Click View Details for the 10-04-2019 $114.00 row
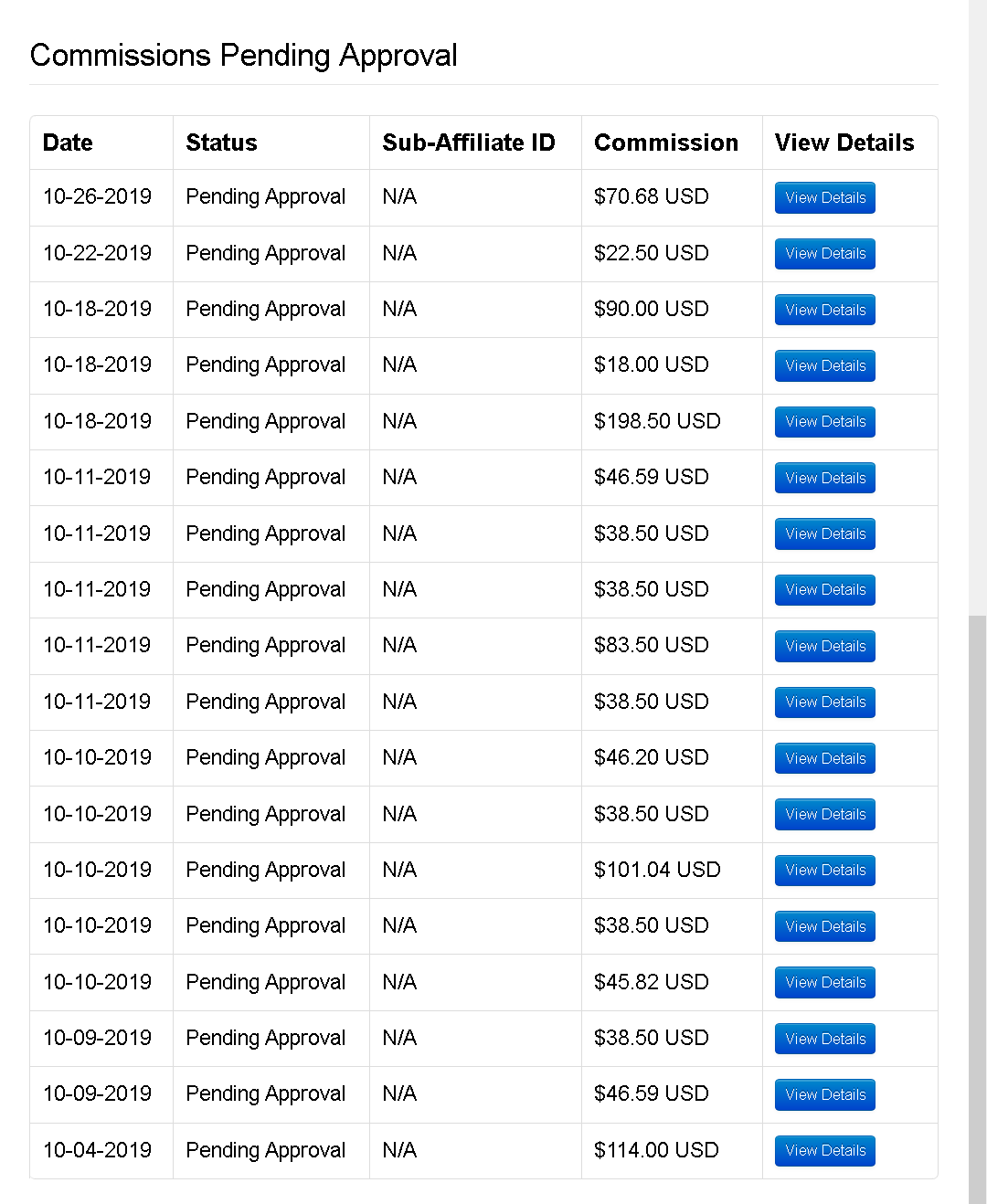987x1204 pixels. click(824, 1150)
